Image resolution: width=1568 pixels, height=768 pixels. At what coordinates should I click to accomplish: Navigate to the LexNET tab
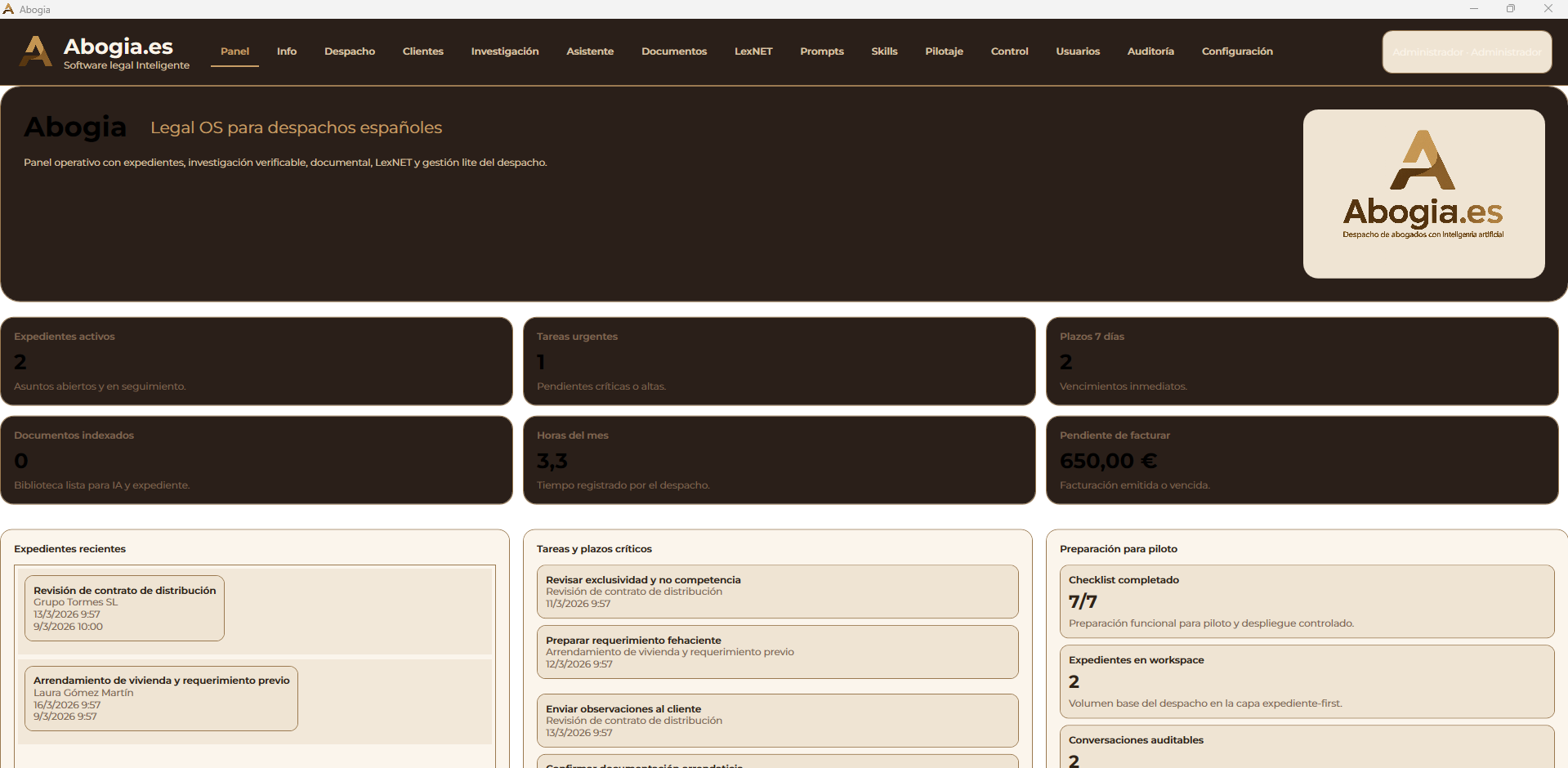click(753, 51)
